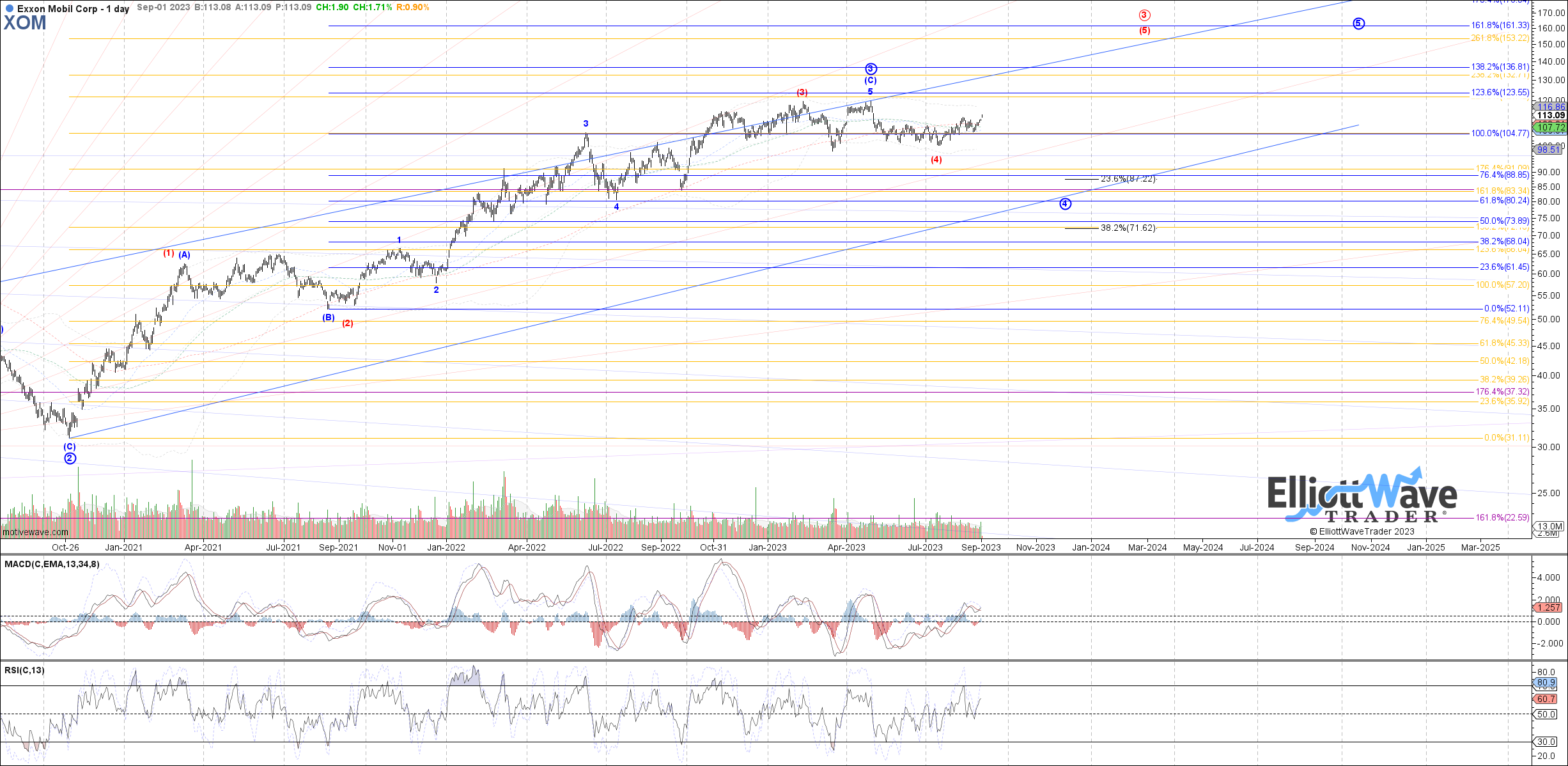
Task: Select the red circled 3 wave label
Action: pos(1144,15)
